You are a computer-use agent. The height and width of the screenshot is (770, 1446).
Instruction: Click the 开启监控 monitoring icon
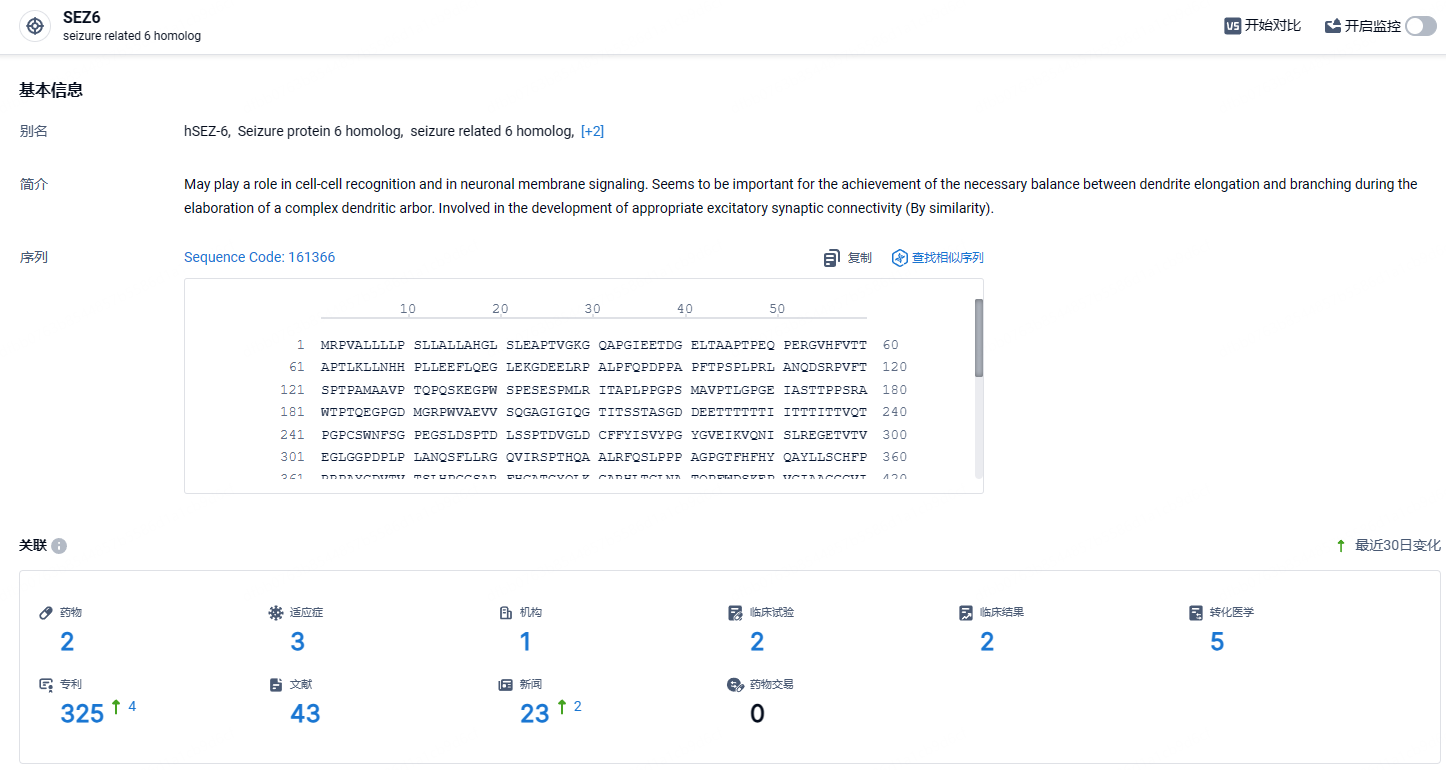tap(1333, 26)
